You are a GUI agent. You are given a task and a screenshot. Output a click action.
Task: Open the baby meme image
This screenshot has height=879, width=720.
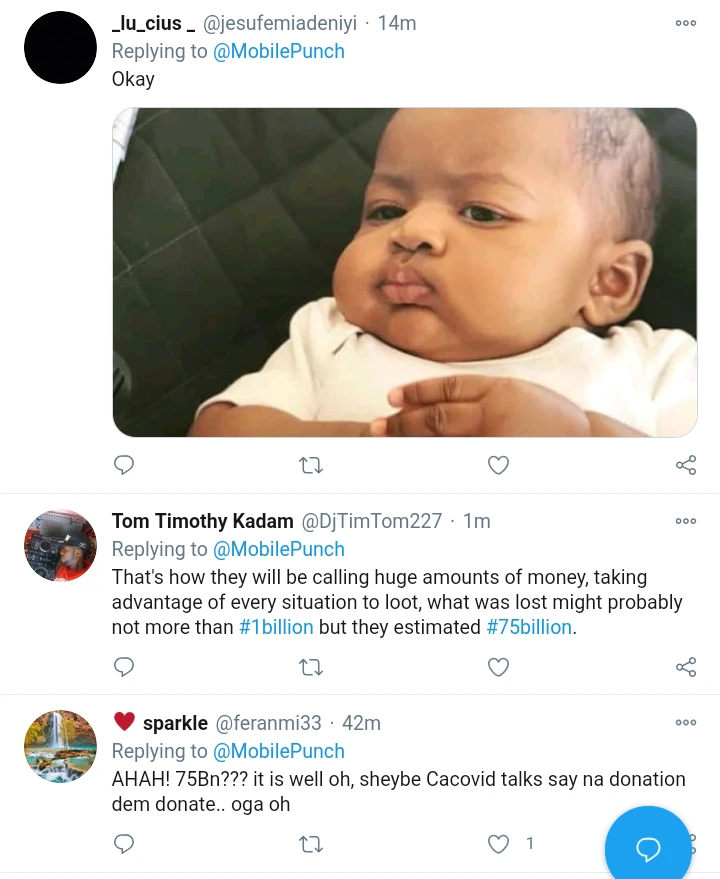[404, 272]
